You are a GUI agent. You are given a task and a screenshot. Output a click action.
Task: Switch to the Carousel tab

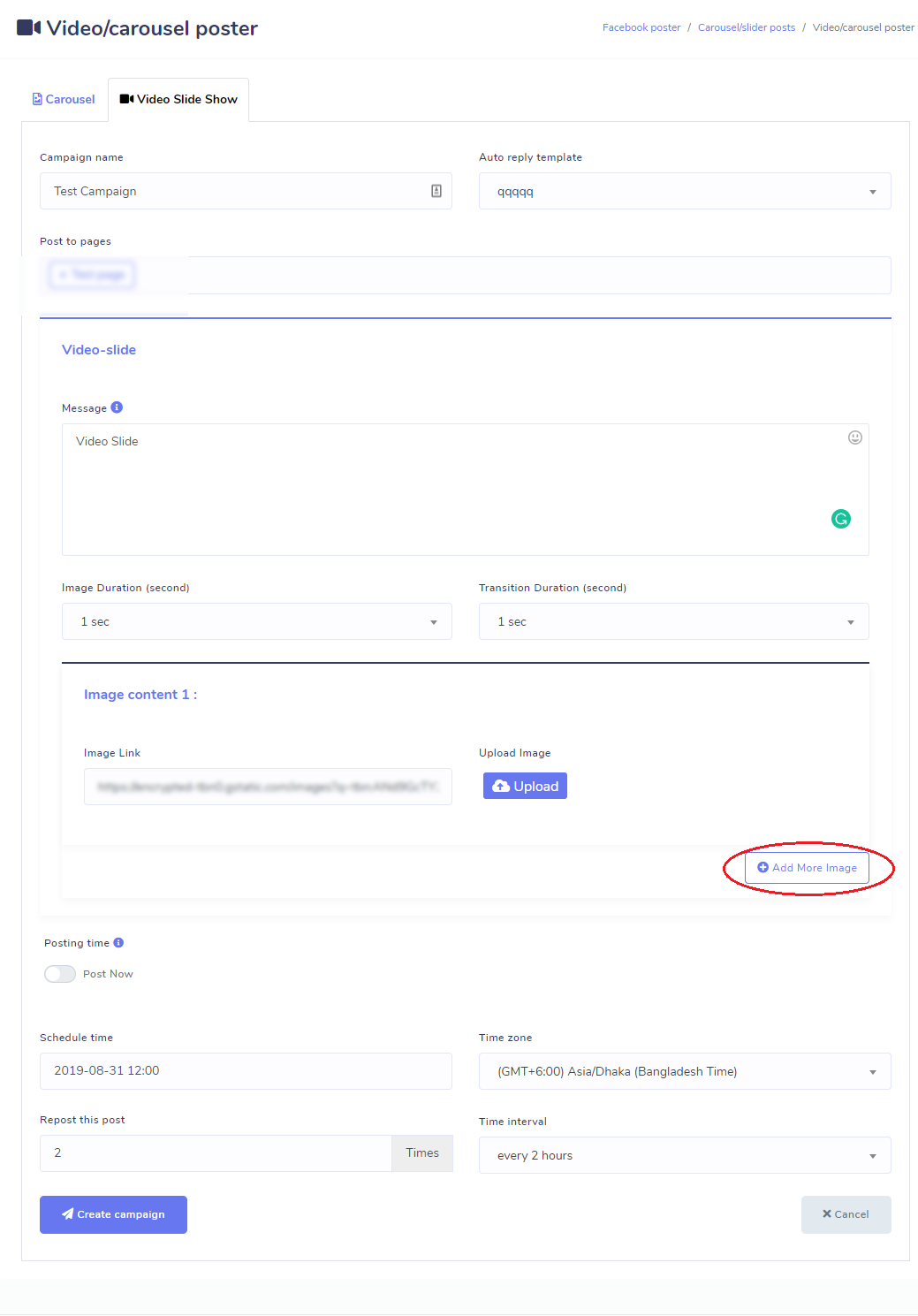[x=63, y=99]
